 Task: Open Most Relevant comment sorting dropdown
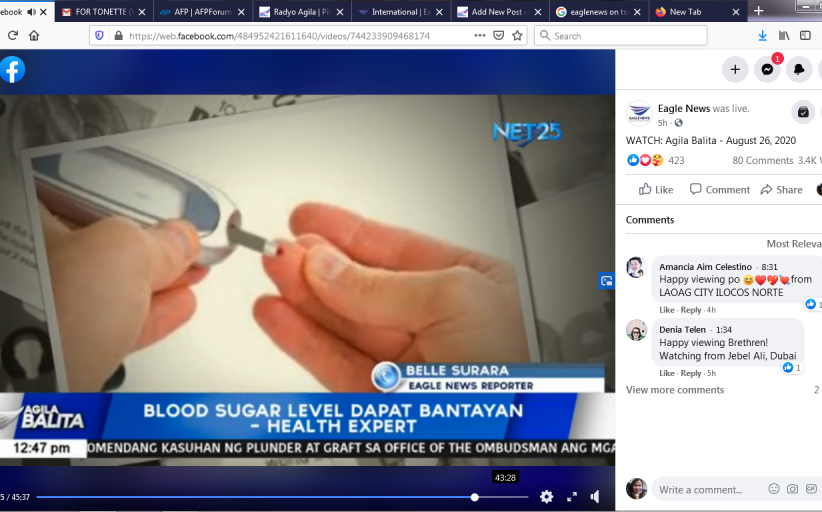[x=793, y=244]
